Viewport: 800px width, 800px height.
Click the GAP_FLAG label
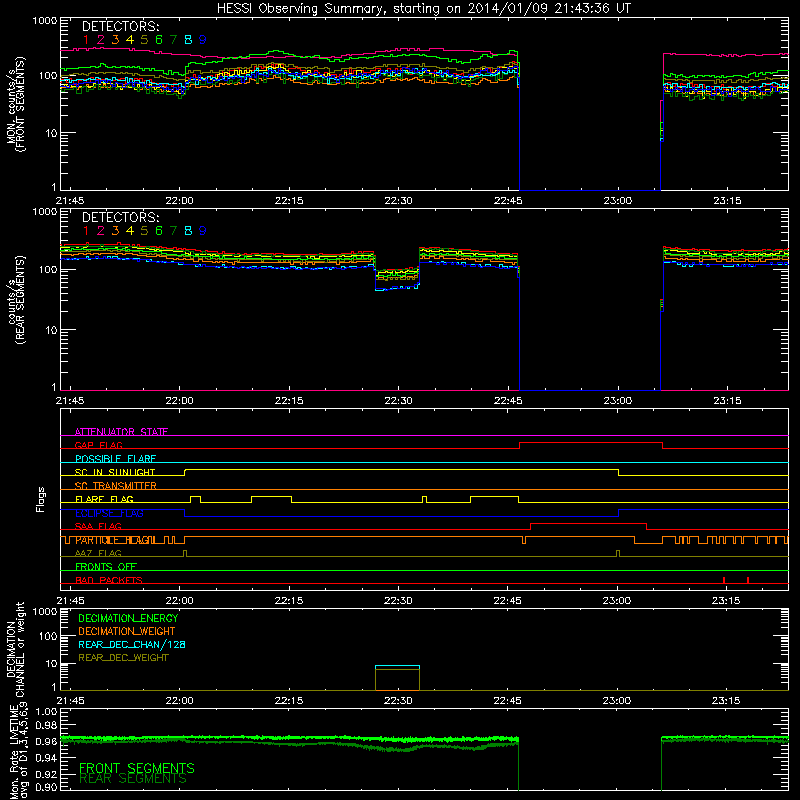click(98, 445)
